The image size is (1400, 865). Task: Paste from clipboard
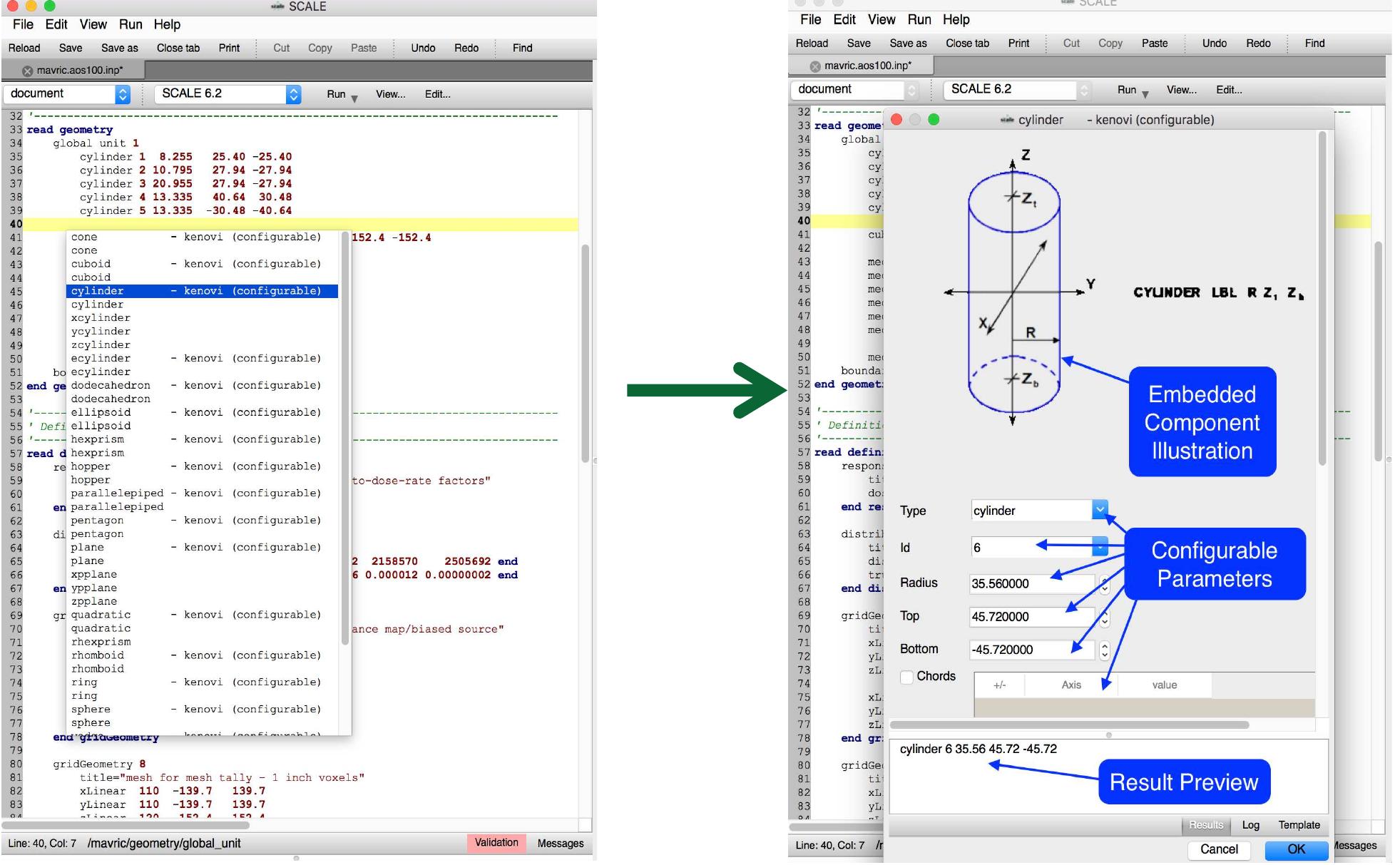(x=363, y=48)
